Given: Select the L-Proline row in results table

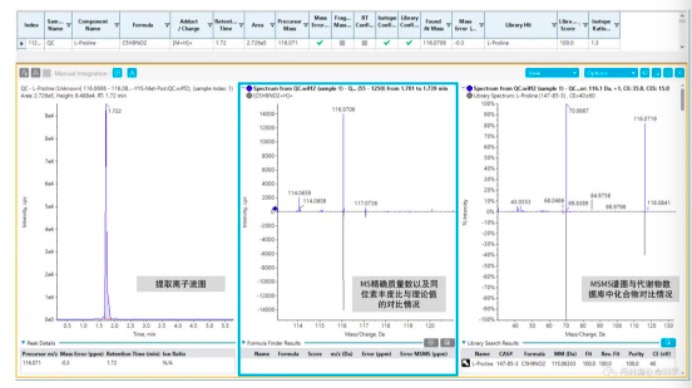Looking at the screenshot, I should click(x=318, y=43).
